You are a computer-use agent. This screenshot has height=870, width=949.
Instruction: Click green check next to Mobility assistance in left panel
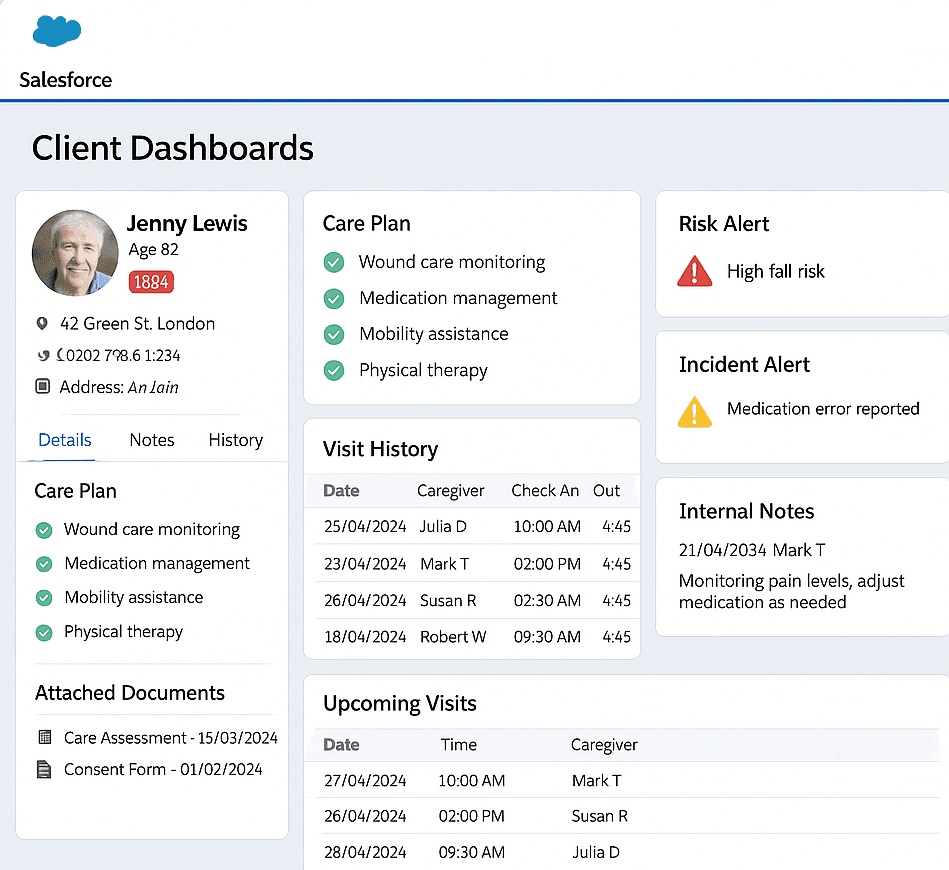coord(44,598)
